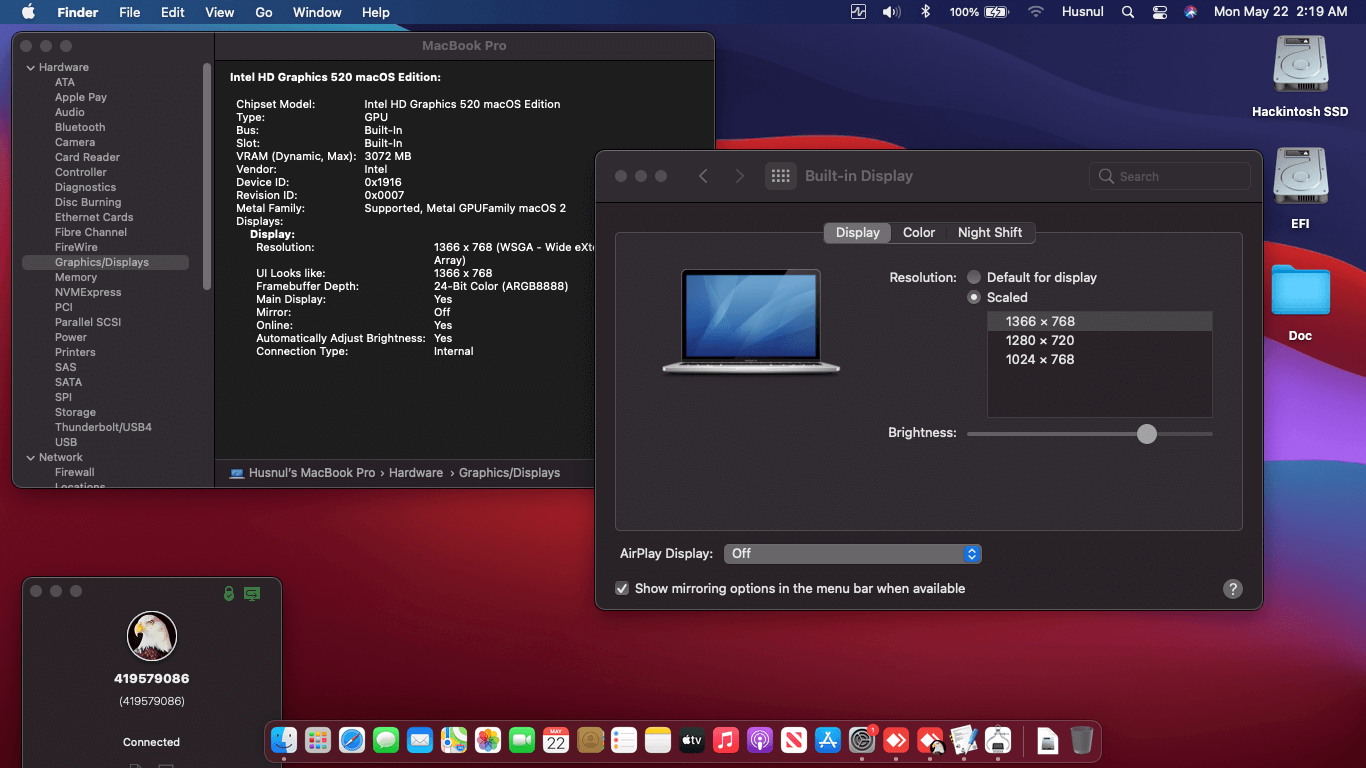Screen dimensions: 1366x768
Task: Click the Brightness slider knob
Action: (x=1146, y=434)
